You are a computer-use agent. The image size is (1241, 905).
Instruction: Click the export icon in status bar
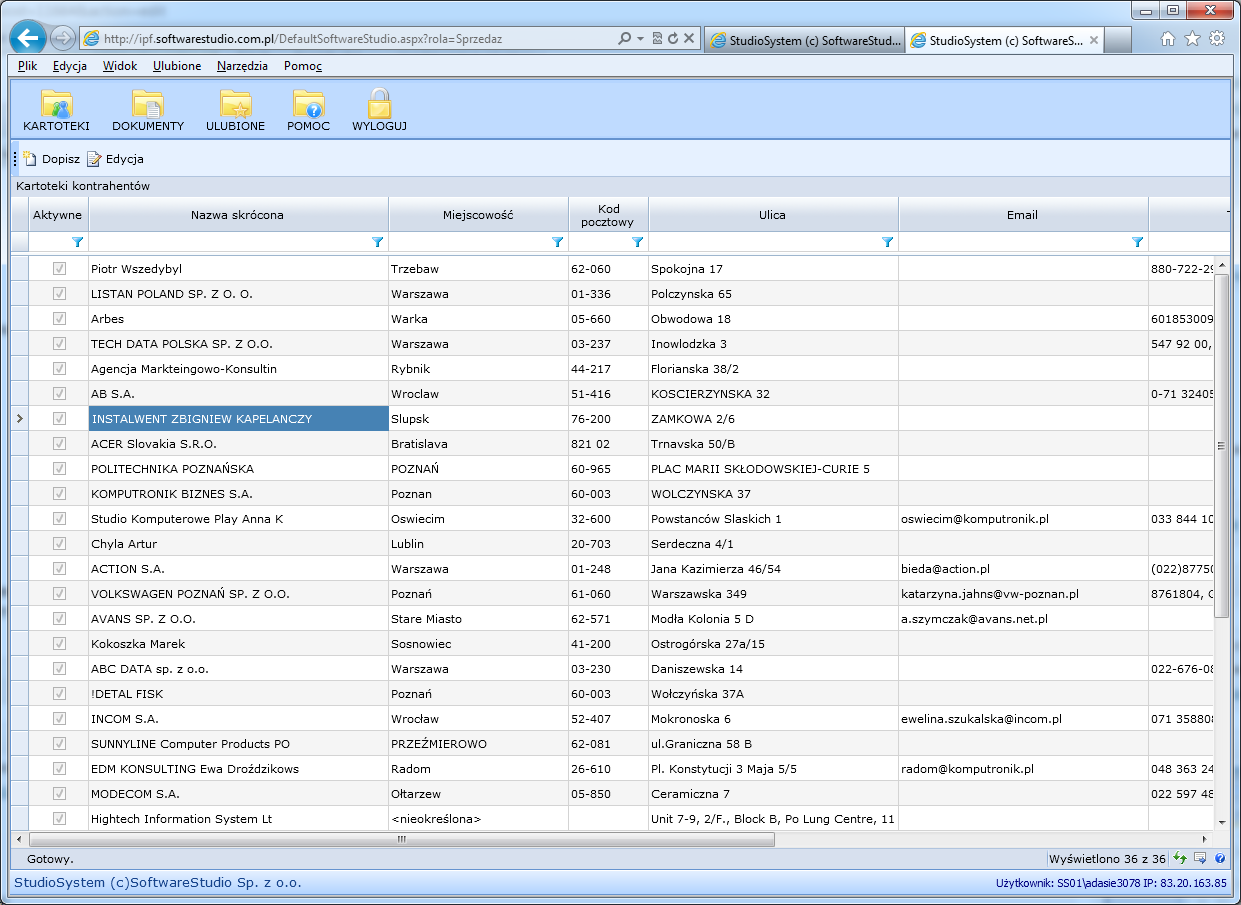click(1201, 858)
